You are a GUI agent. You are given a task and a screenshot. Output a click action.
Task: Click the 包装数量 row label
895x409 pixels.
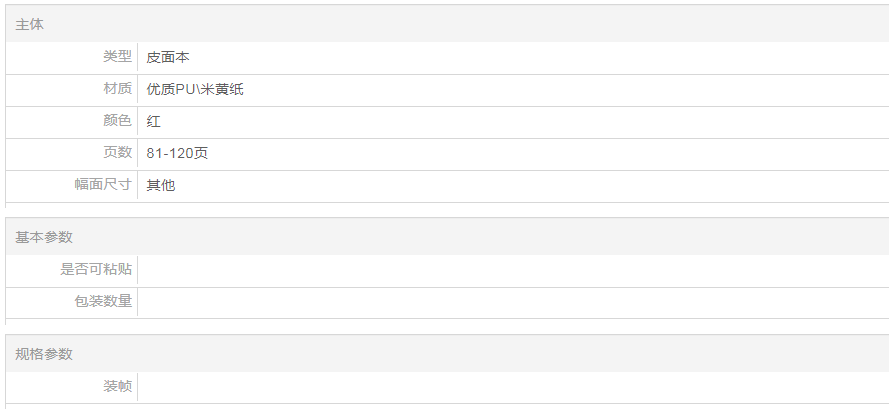click(x=103, y=301)
